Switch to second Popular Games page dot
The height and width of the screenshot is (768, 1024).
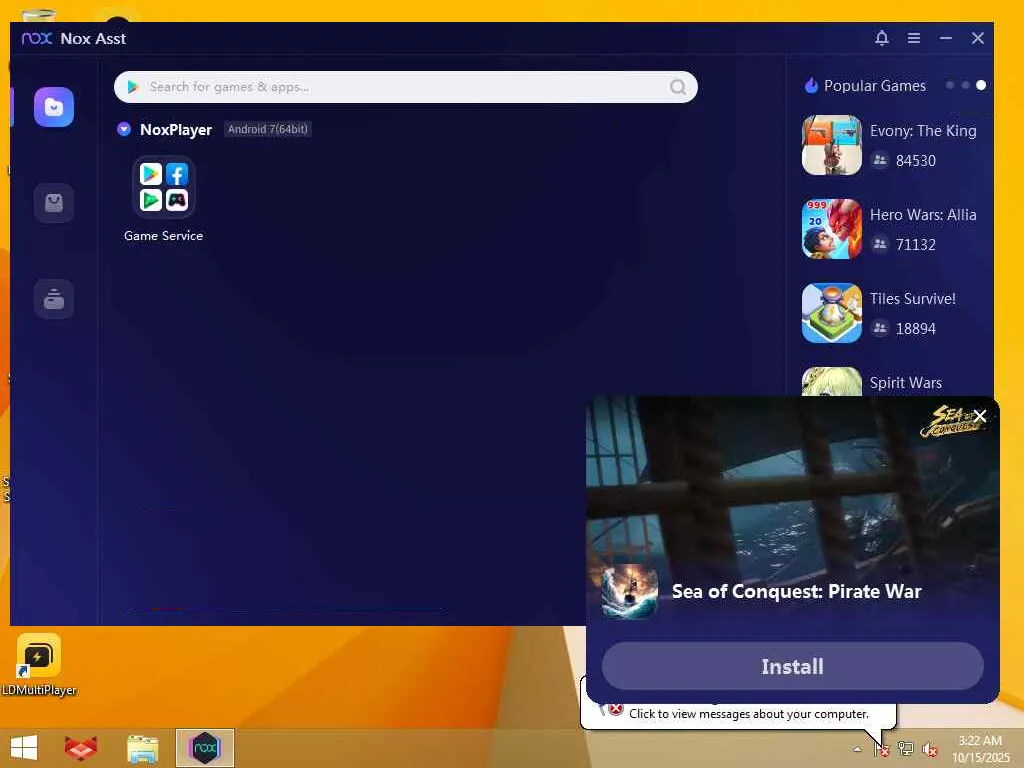(x=965, y=86)
